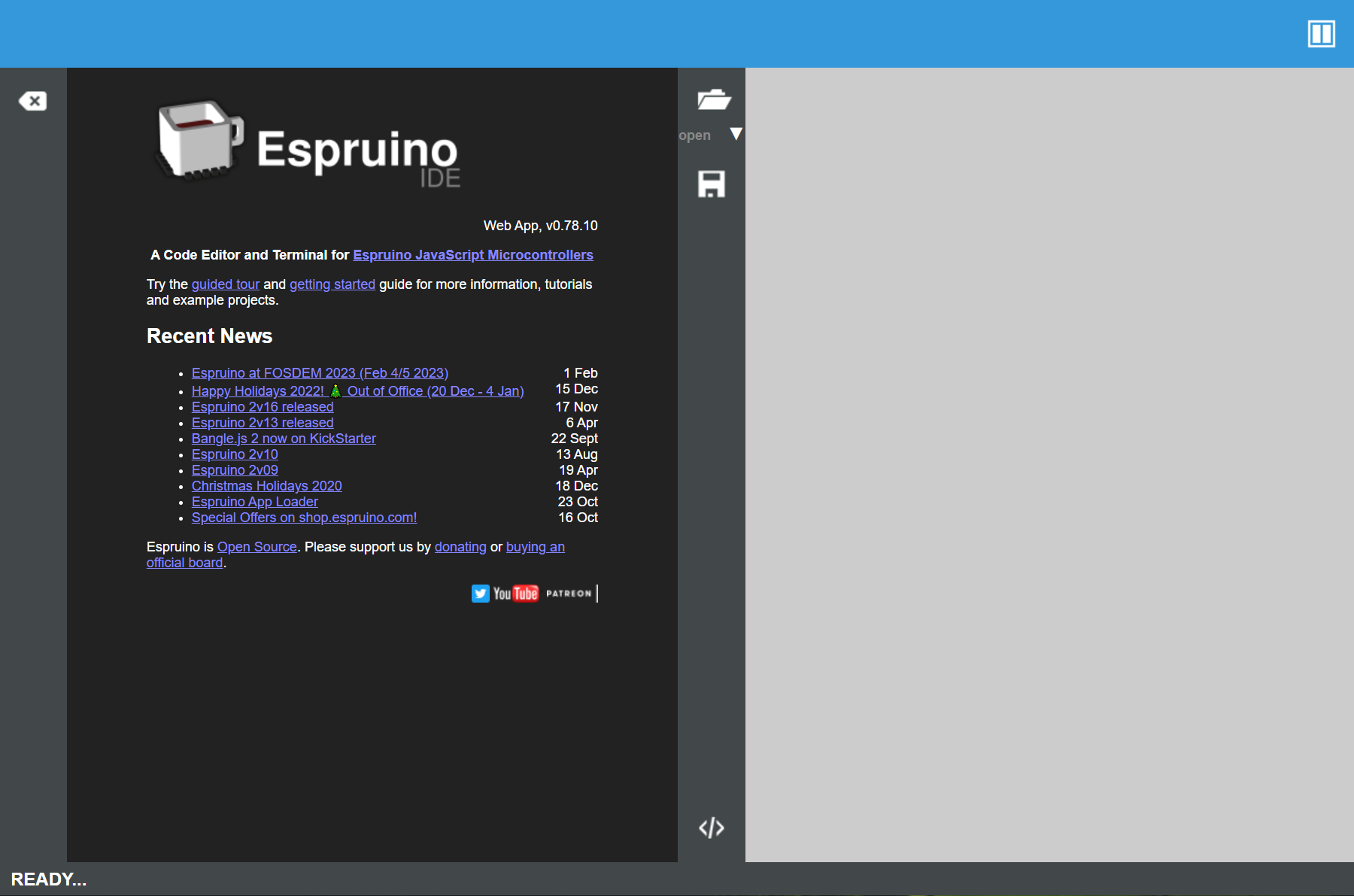Screen dimensions: 1354x896
Task: Open Espruino 2v10 news link
Action: click(235, 454)
